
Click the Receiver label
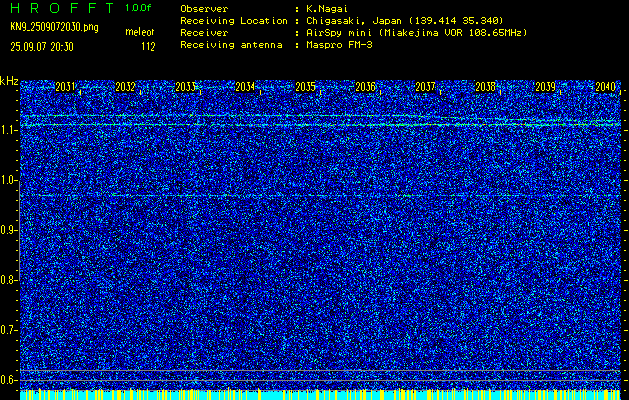pos(204,33)
